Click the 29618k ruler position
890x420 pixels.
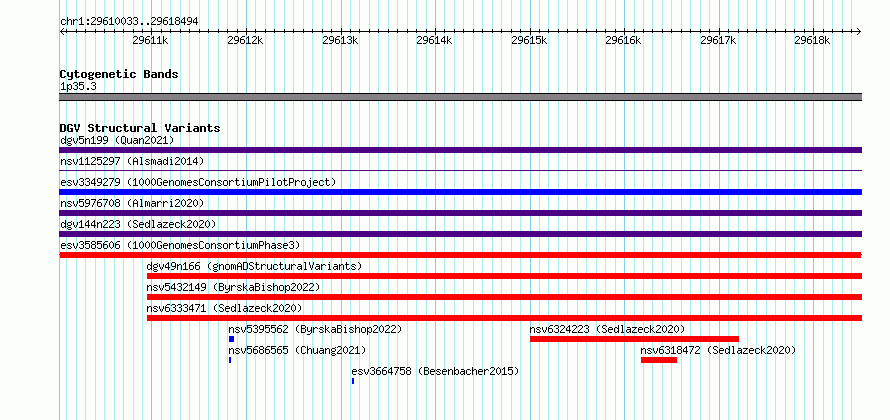click(x=812, y=40)
